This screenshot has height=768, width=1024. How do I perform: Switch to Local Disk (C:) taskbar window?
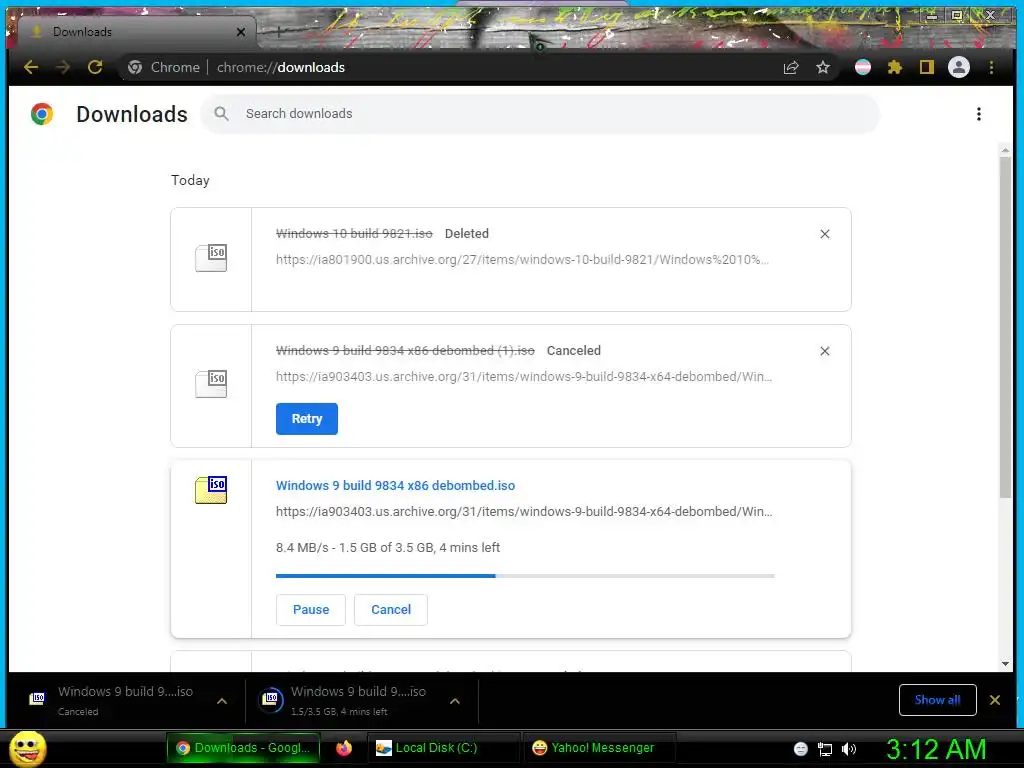[x=444, y=748]
